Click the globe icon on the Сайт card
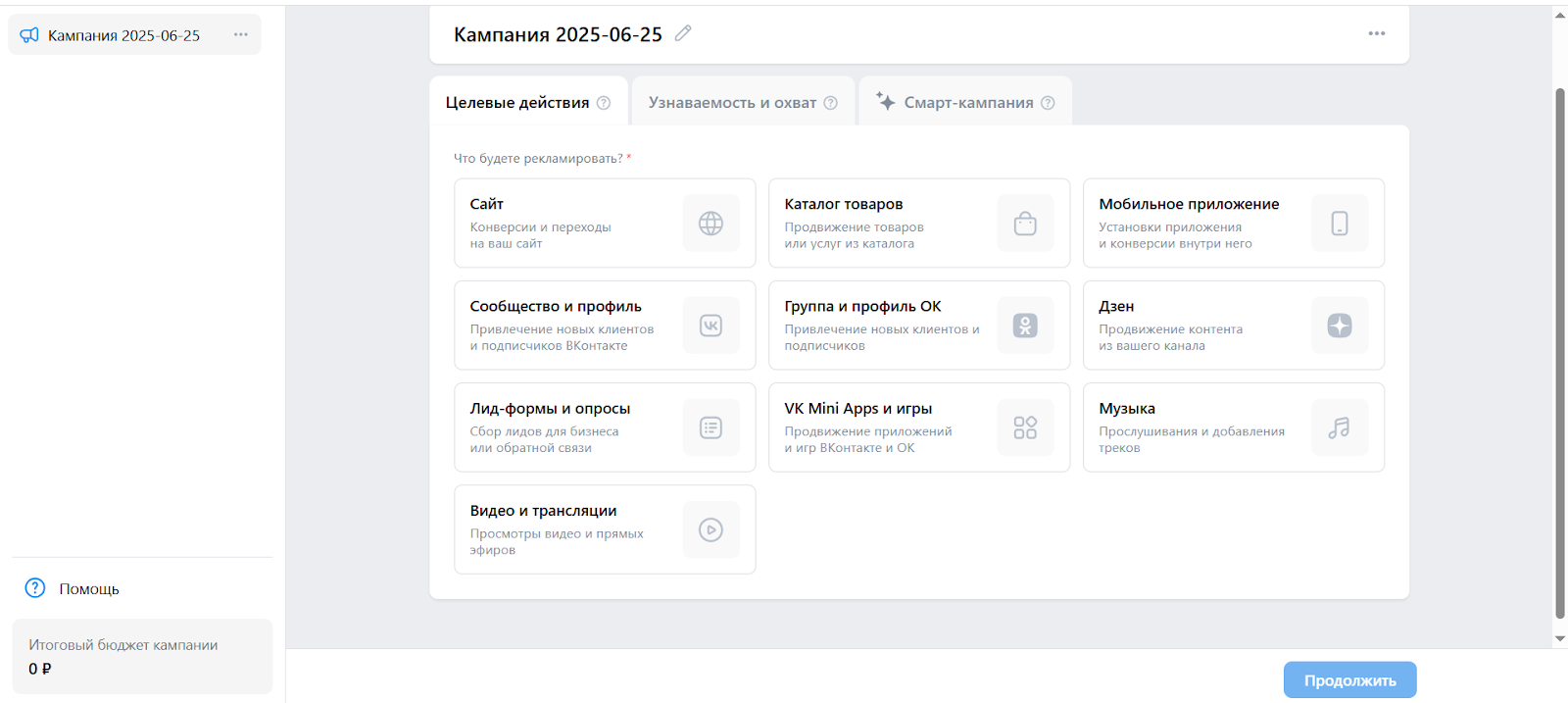This screenshot has width=1568, height=703. [710, 224]
